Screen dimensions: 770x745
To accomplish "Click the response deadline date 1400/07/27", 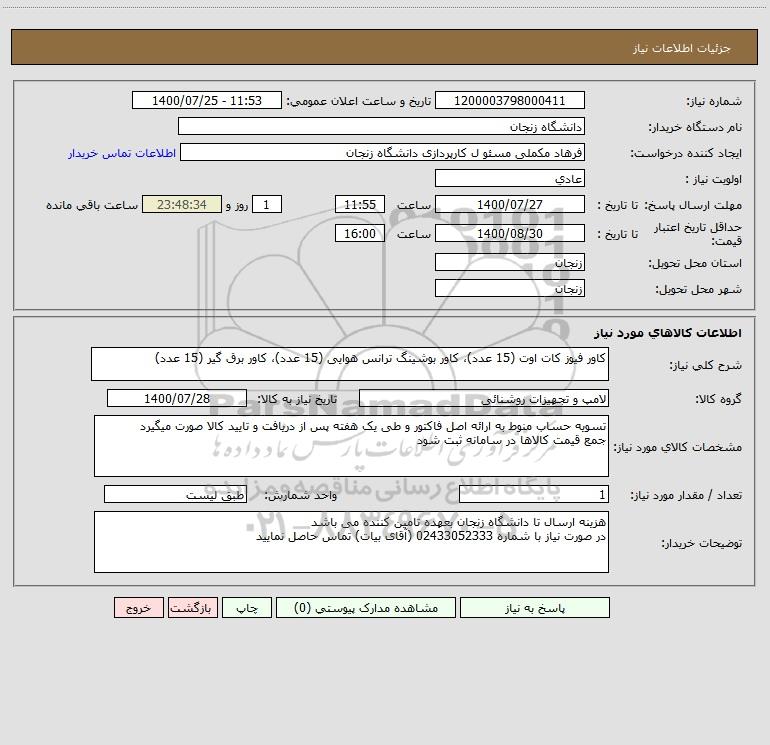I will pyautogui.click(x=510, y=204).
